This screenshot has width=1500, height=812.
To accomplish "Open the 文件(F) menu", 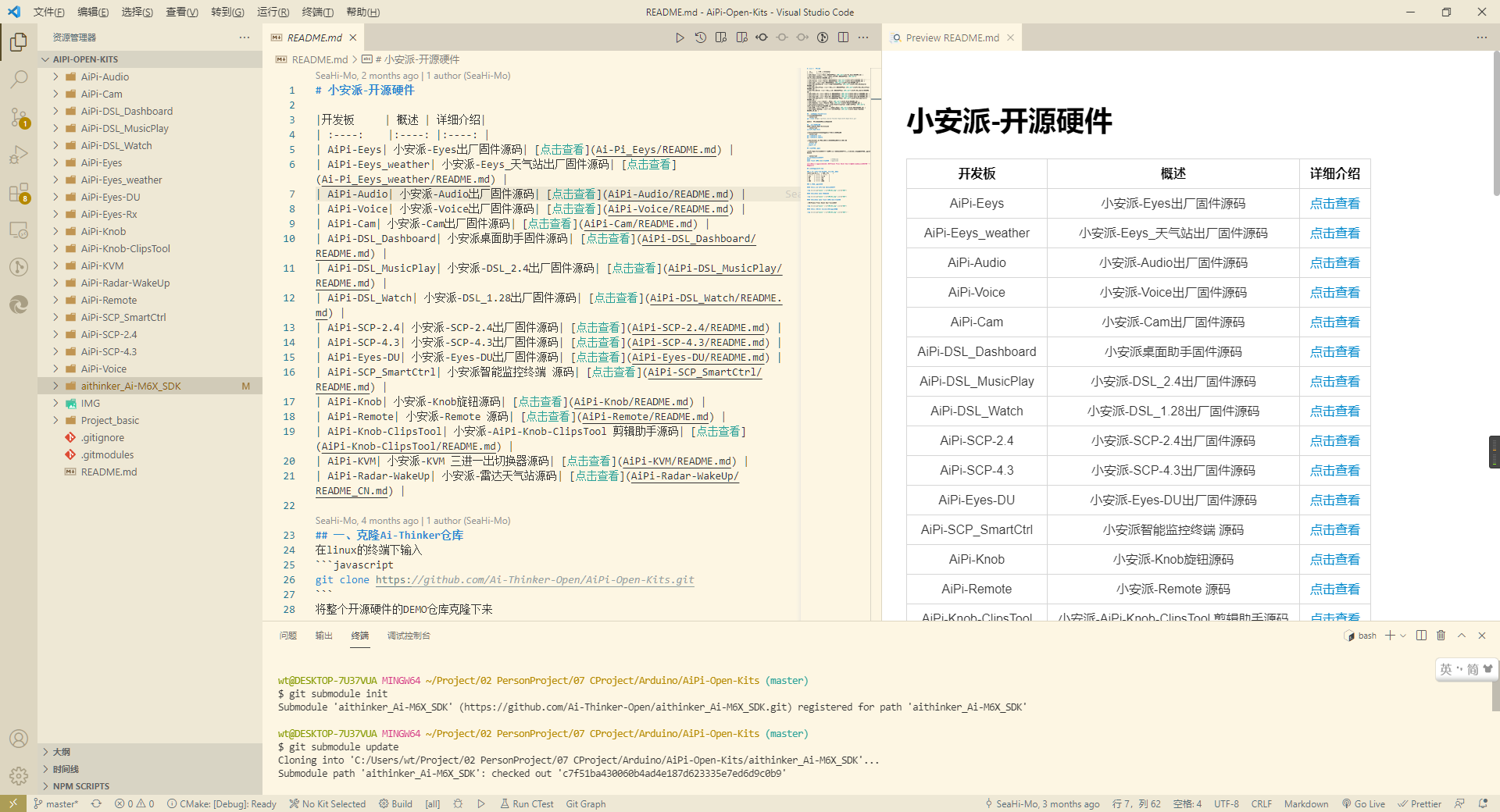I will (48, 12).
